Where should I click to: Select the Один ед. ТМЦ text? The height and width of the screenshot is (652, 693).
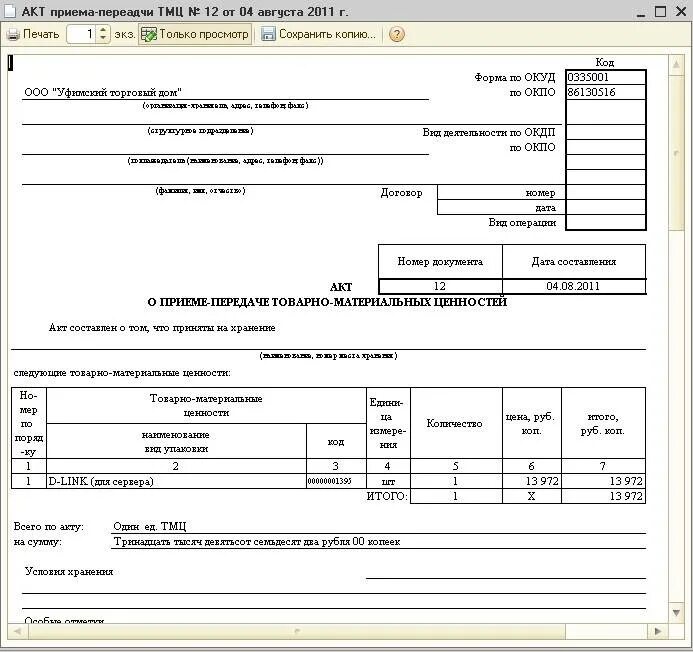150,526
